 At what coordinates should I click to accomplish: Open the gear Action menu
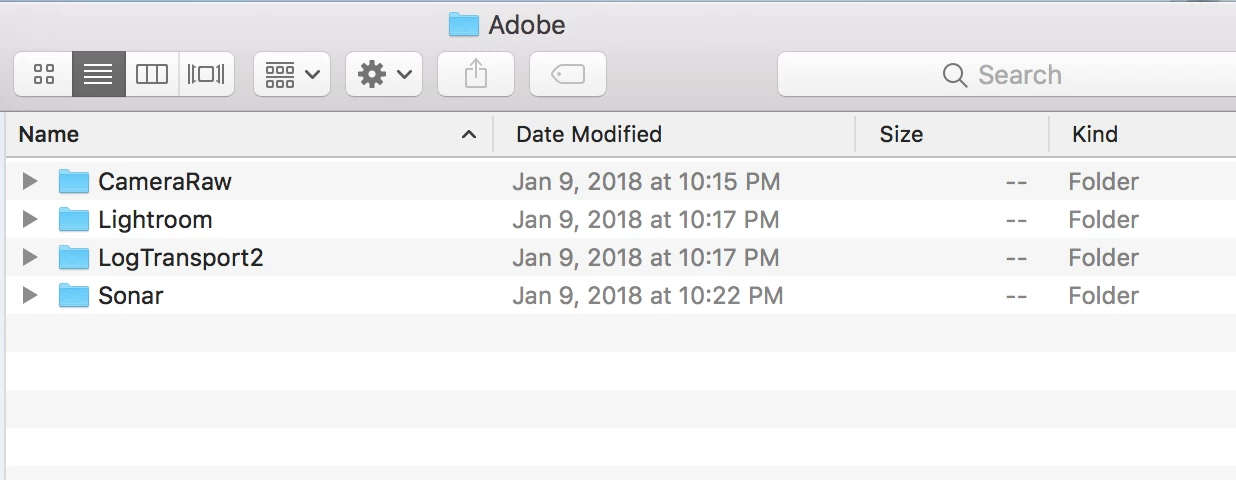pos(384,74)
